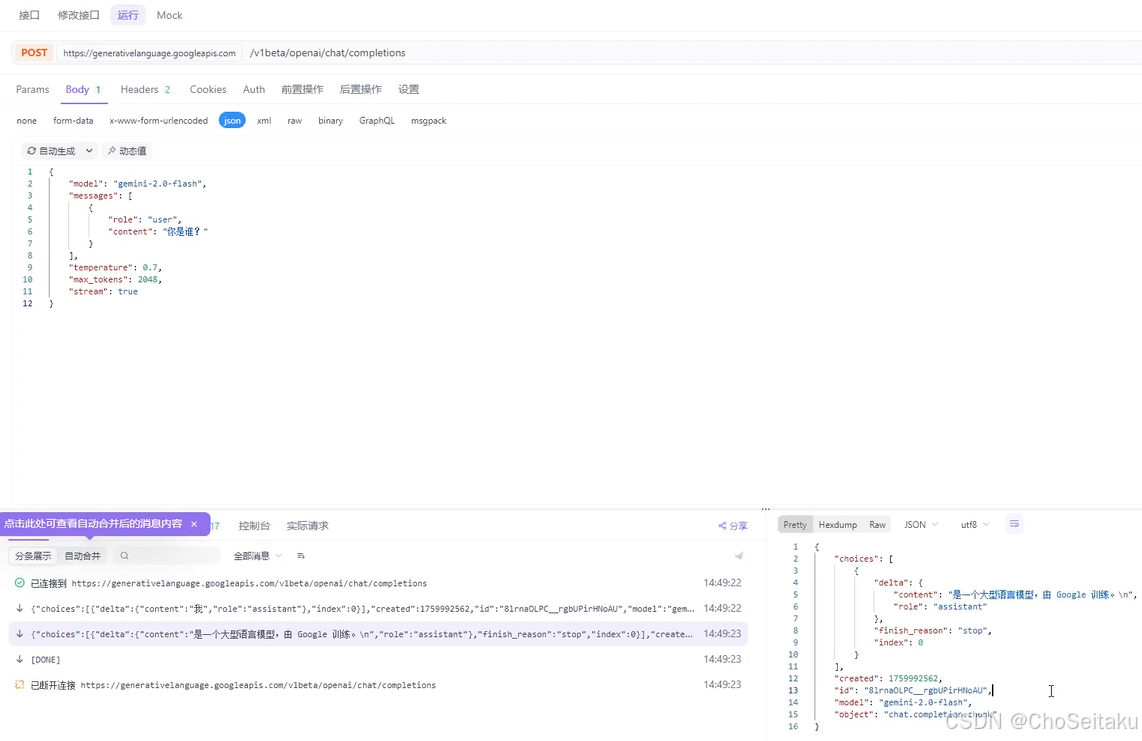Open the utf8 encoding dropdown
1142x741 pixels.
click(x=974, y=525)
